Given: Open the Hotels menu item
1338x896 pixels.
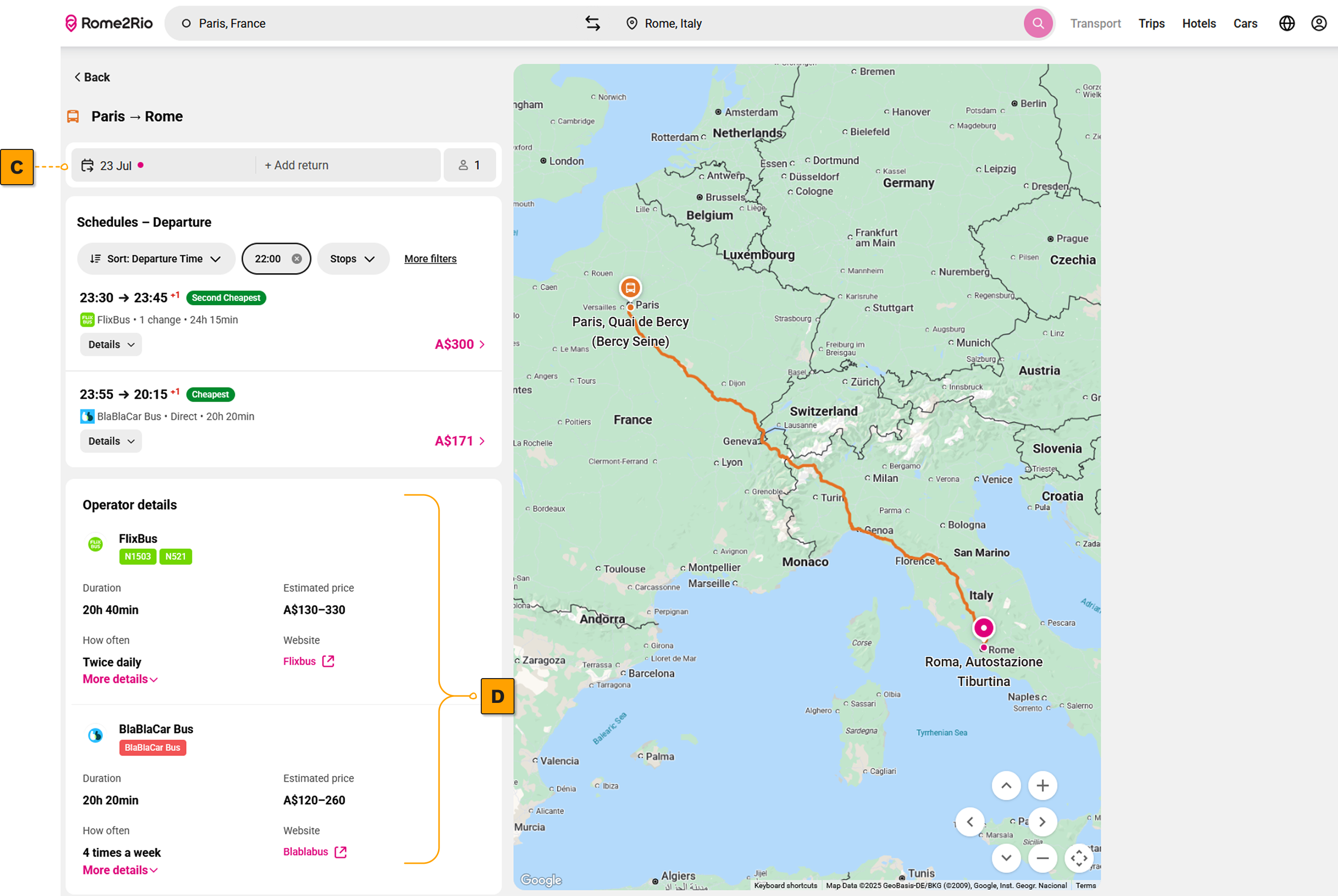Looking at the screenshot, I should tap(1198, 23).
